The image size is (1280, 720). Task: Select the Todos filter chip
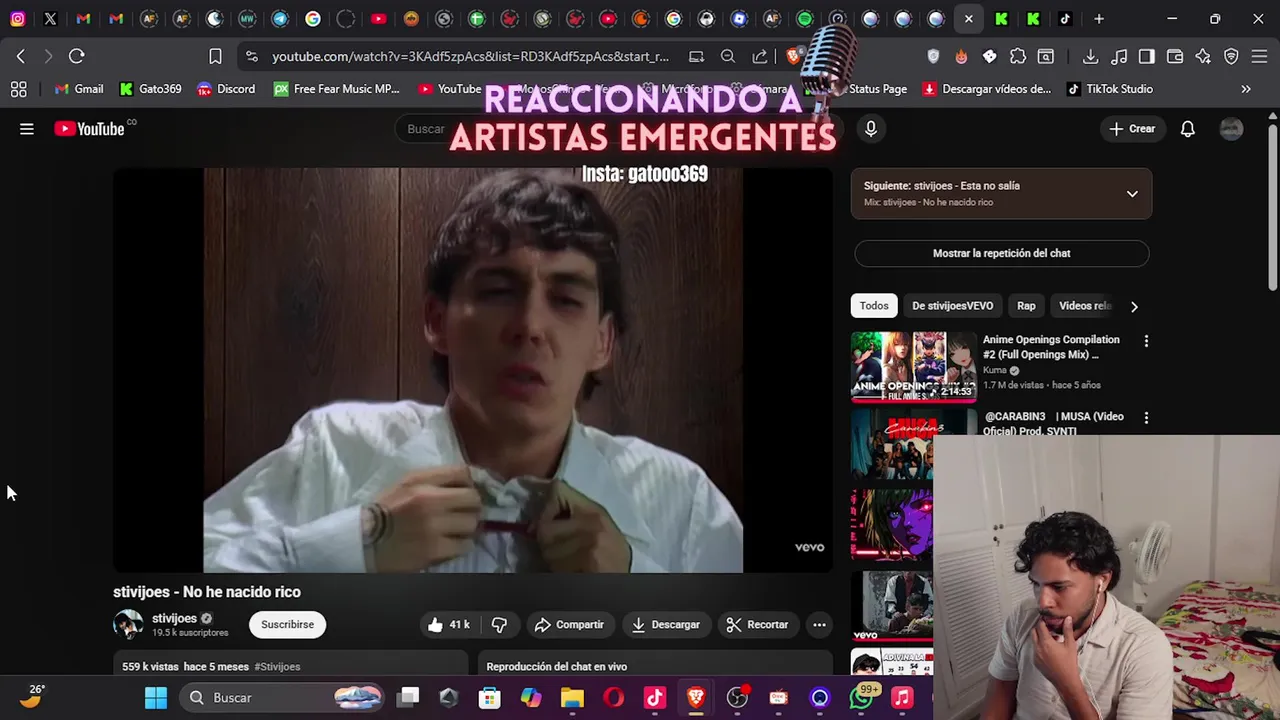(x=874, y=306)
